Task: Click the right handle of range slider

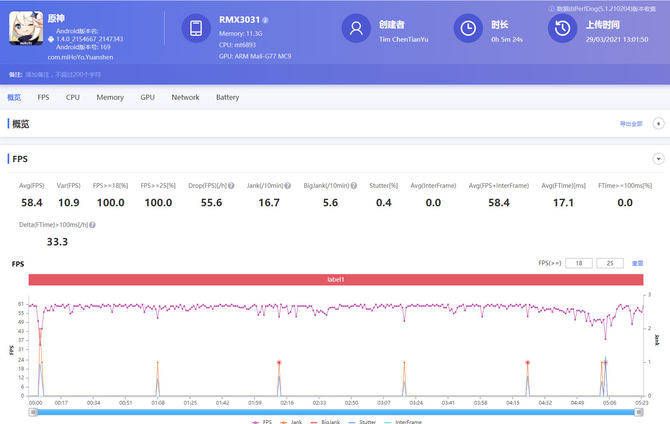Action: coord(639,412)
